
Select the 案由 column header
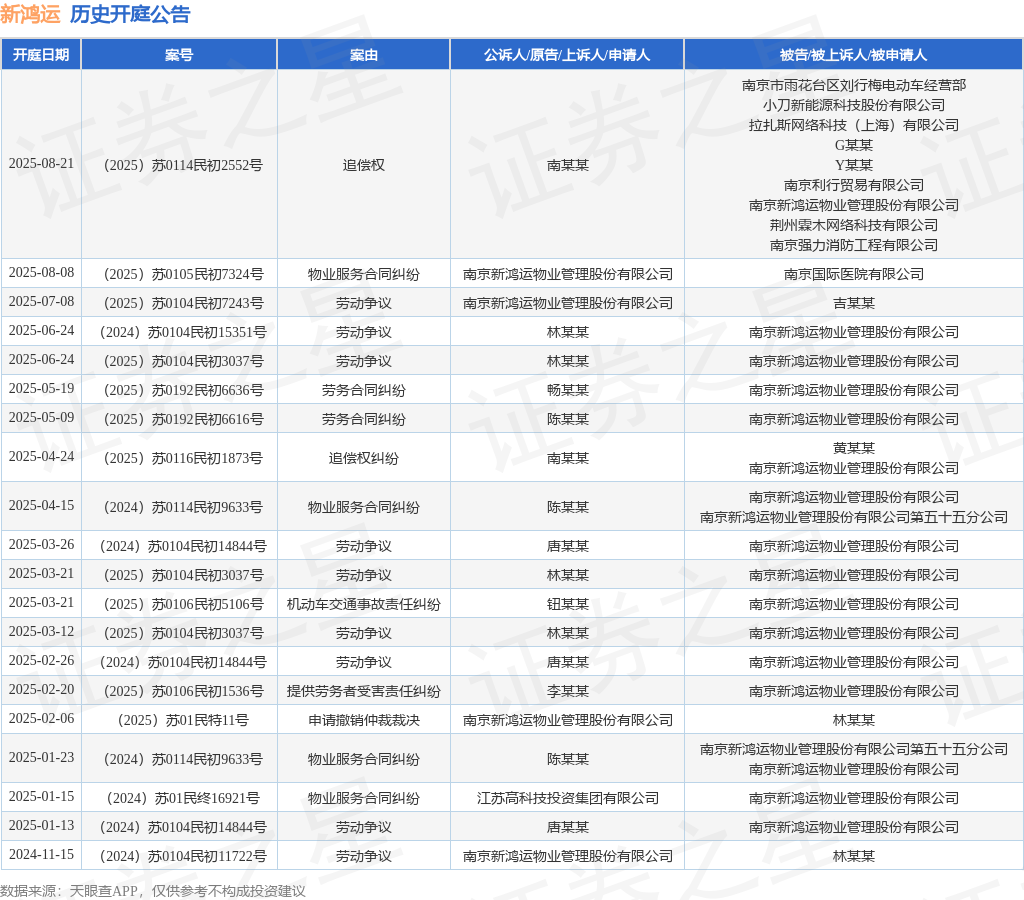tap(364, 55)
